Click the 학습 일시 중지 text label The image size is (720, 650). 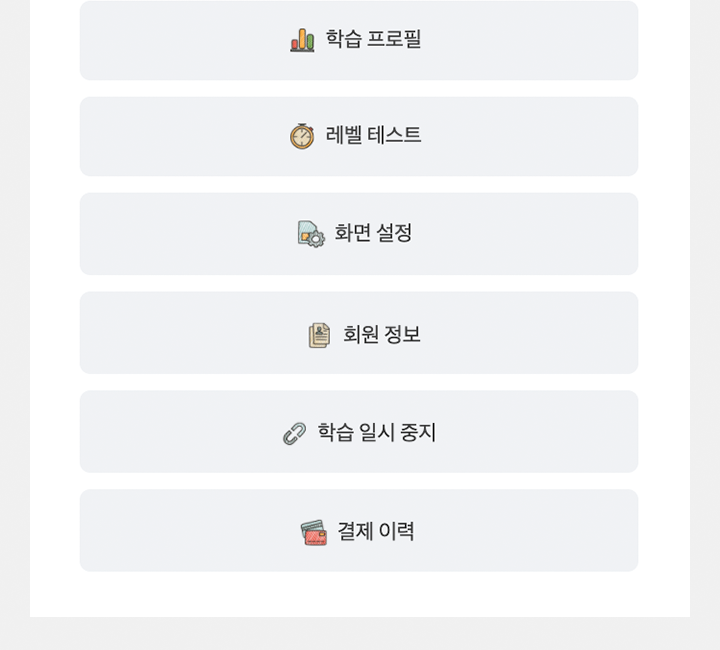(377, 432)
